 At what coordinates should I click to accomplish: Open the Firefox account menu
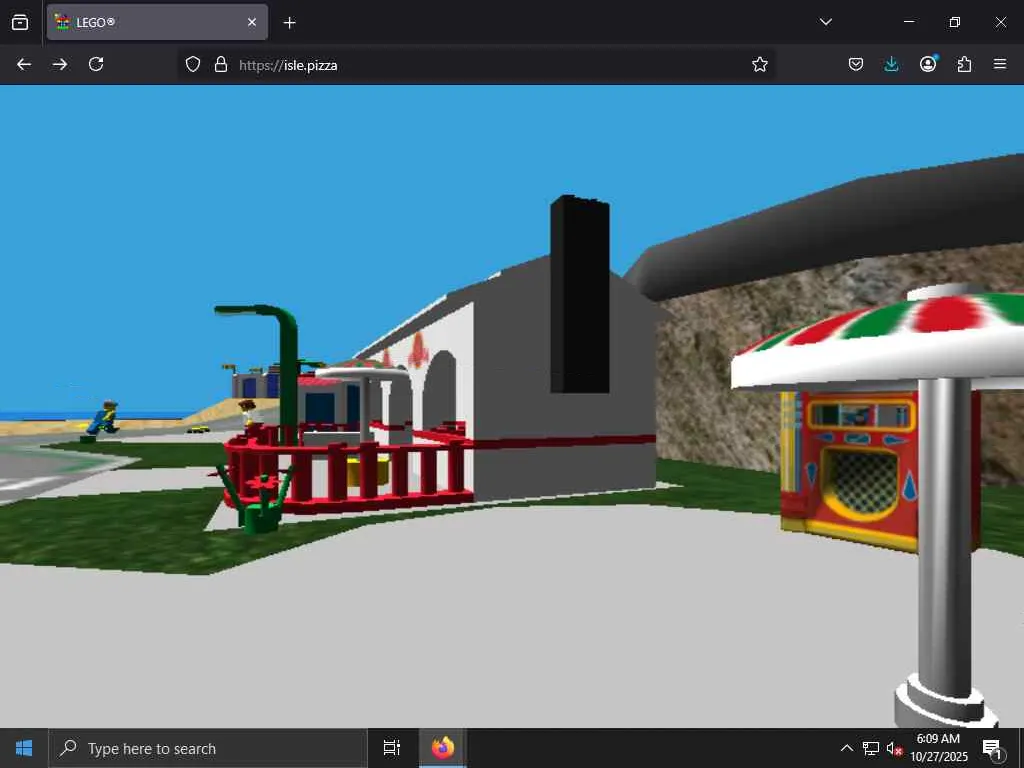click(x=928, y=64)
